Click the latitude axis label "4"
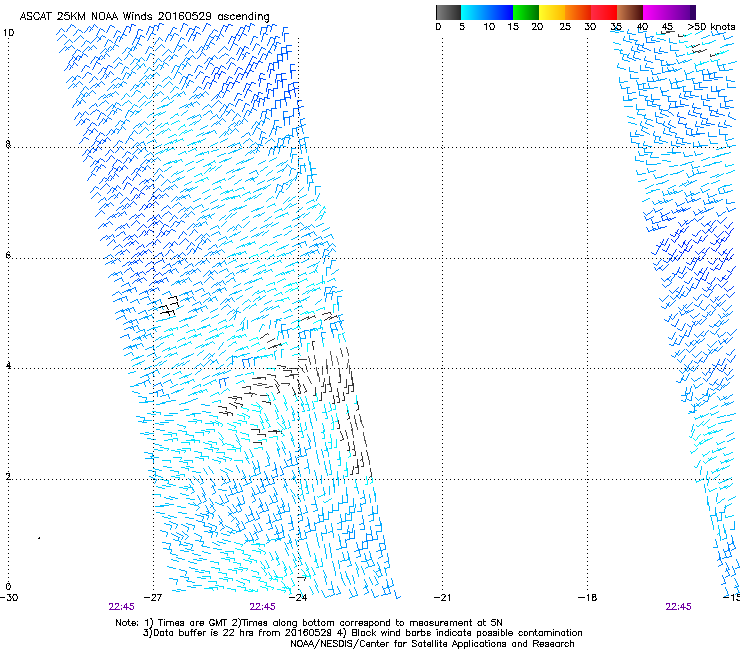740x650 pixels. (8, 366)
